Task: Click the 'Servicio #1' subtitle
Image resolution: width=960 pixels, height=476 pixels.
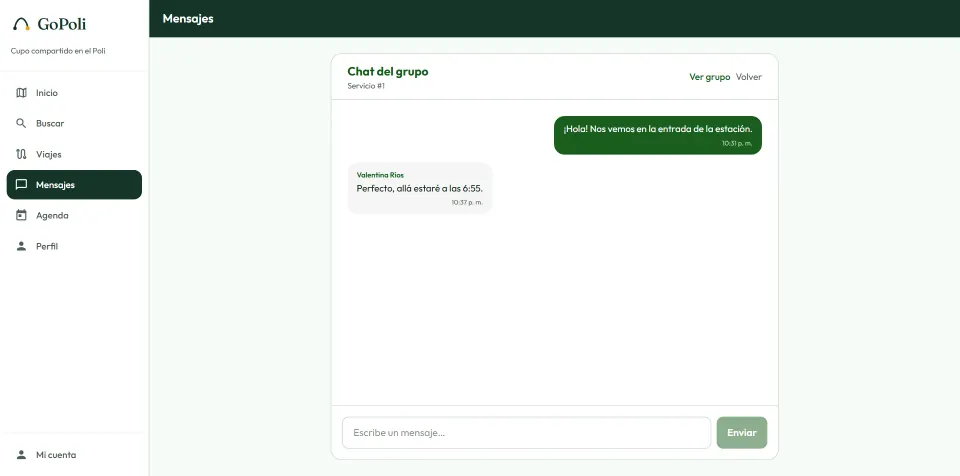Action: tap(366, 86)
